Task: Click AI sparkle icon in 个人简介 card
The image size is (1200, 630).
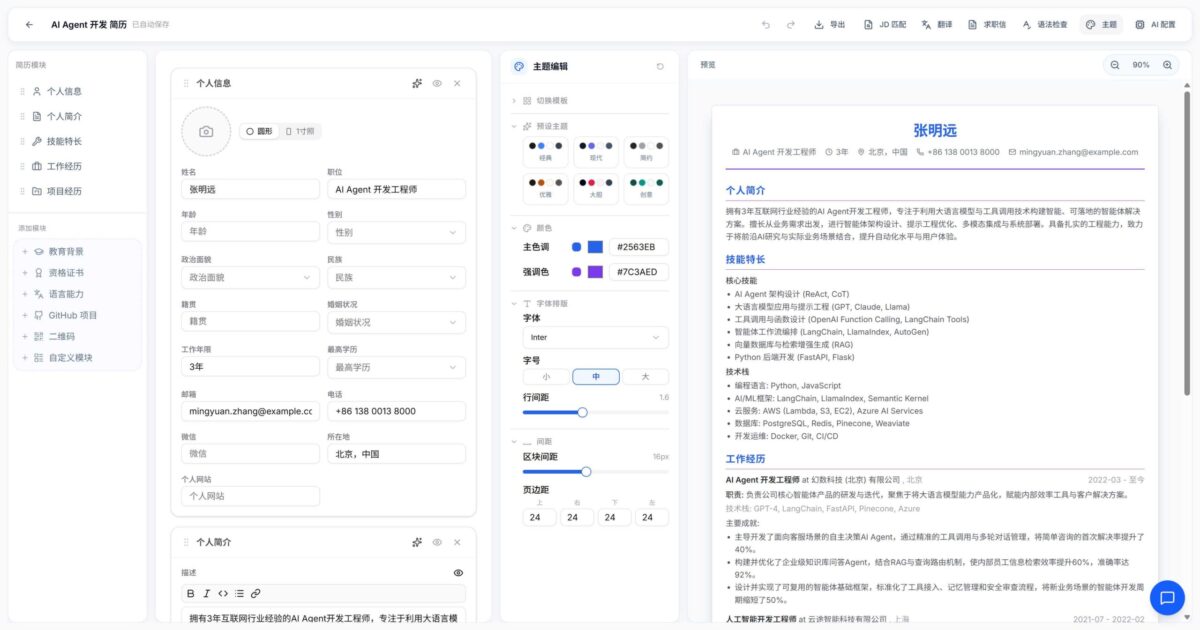Action: coord(417,542)
